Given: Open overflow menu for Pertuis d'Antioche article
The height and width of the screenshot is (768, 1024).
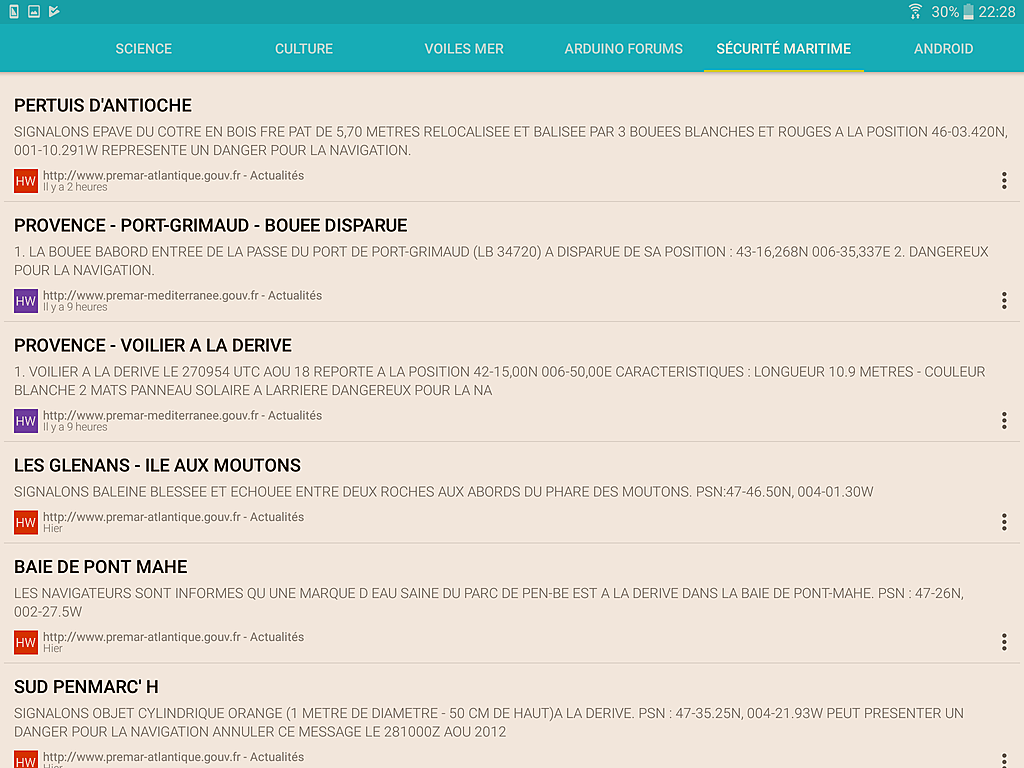Looking at the screenshot, I should [1004, 181].
